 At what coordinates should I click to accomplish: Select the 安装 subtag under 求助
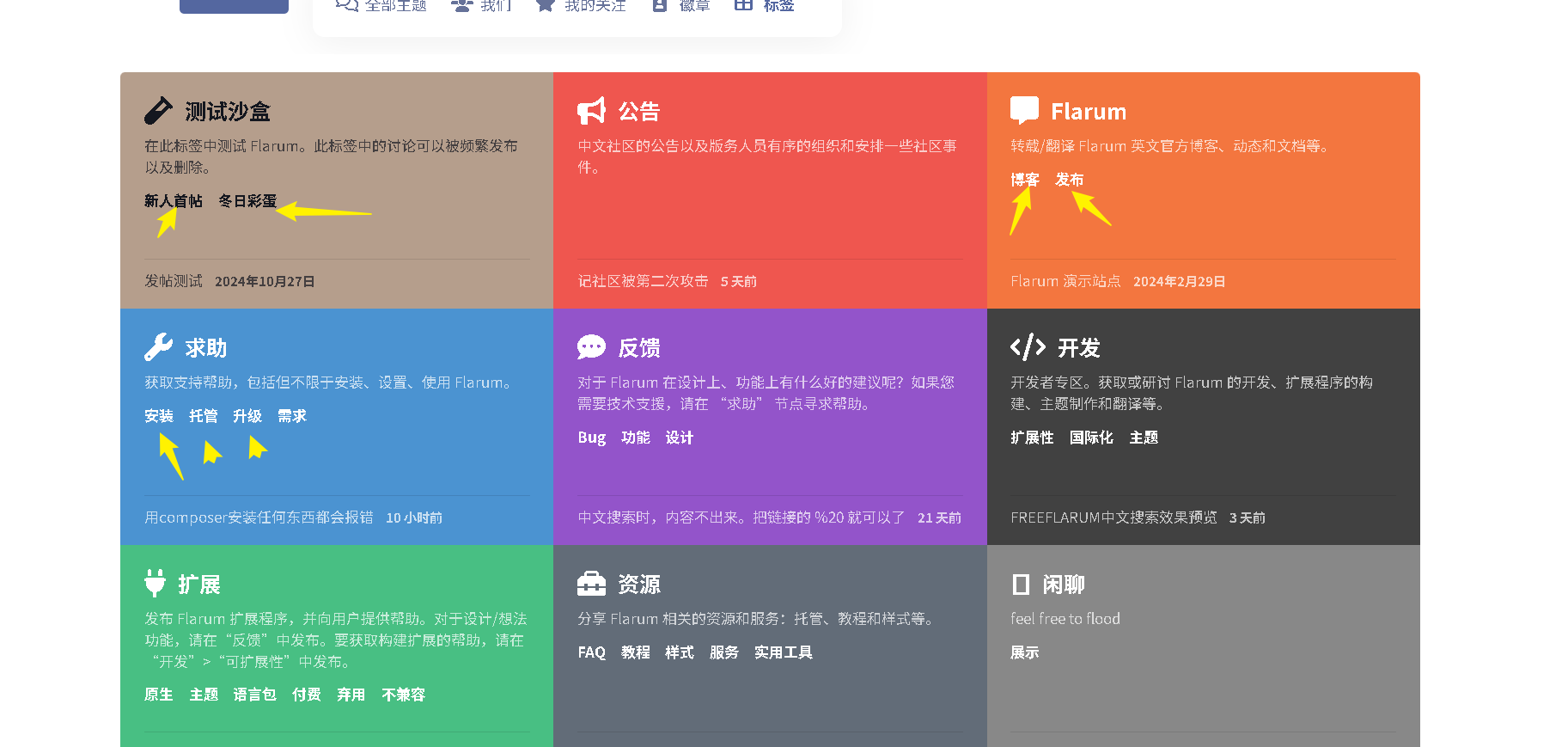point(159,416)
